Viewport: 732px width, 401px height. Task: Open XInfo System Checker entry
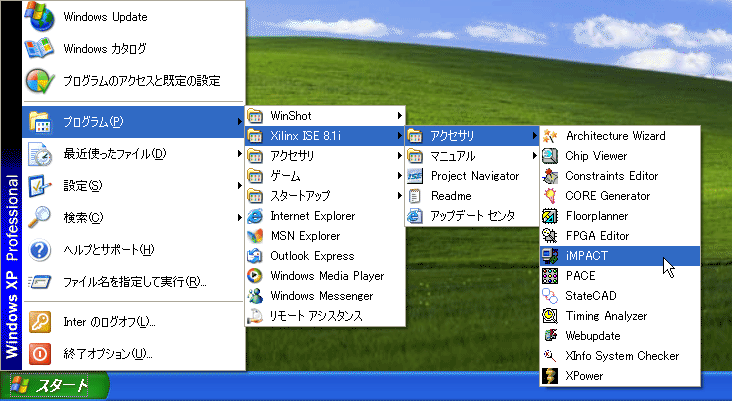point(622,356)
